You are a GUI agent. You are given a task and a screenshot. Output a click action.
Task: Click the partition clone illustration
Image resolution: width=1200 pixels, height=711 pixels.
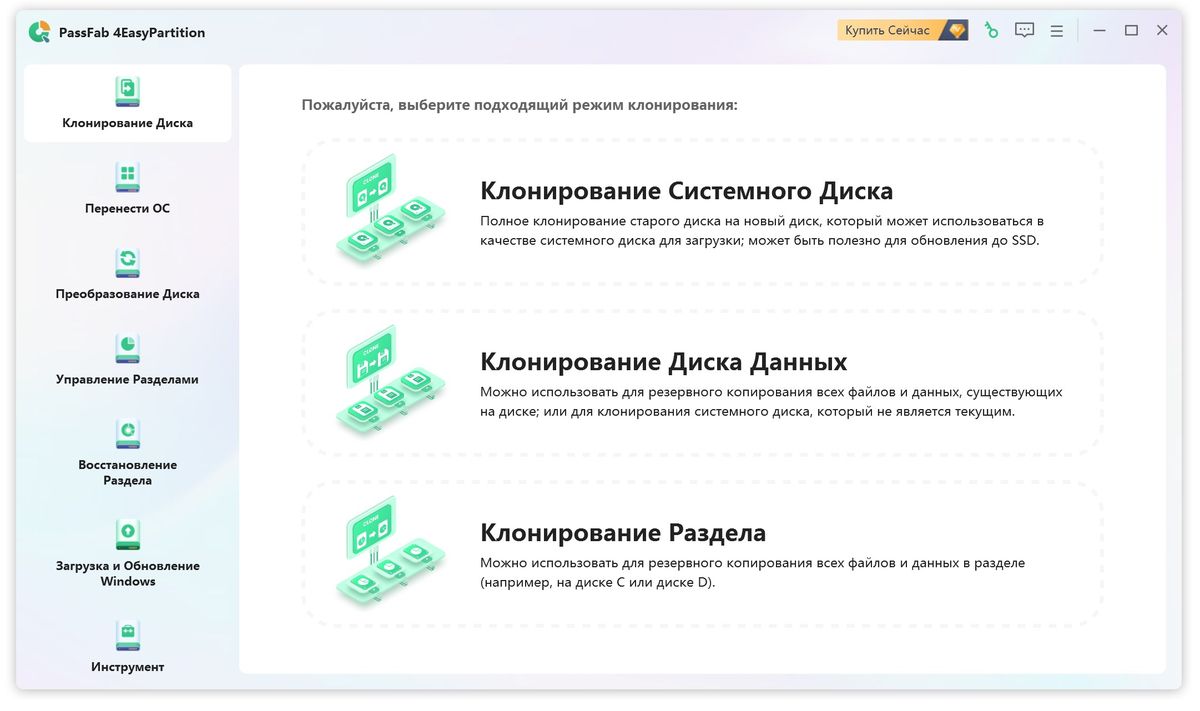pos(389,551)
